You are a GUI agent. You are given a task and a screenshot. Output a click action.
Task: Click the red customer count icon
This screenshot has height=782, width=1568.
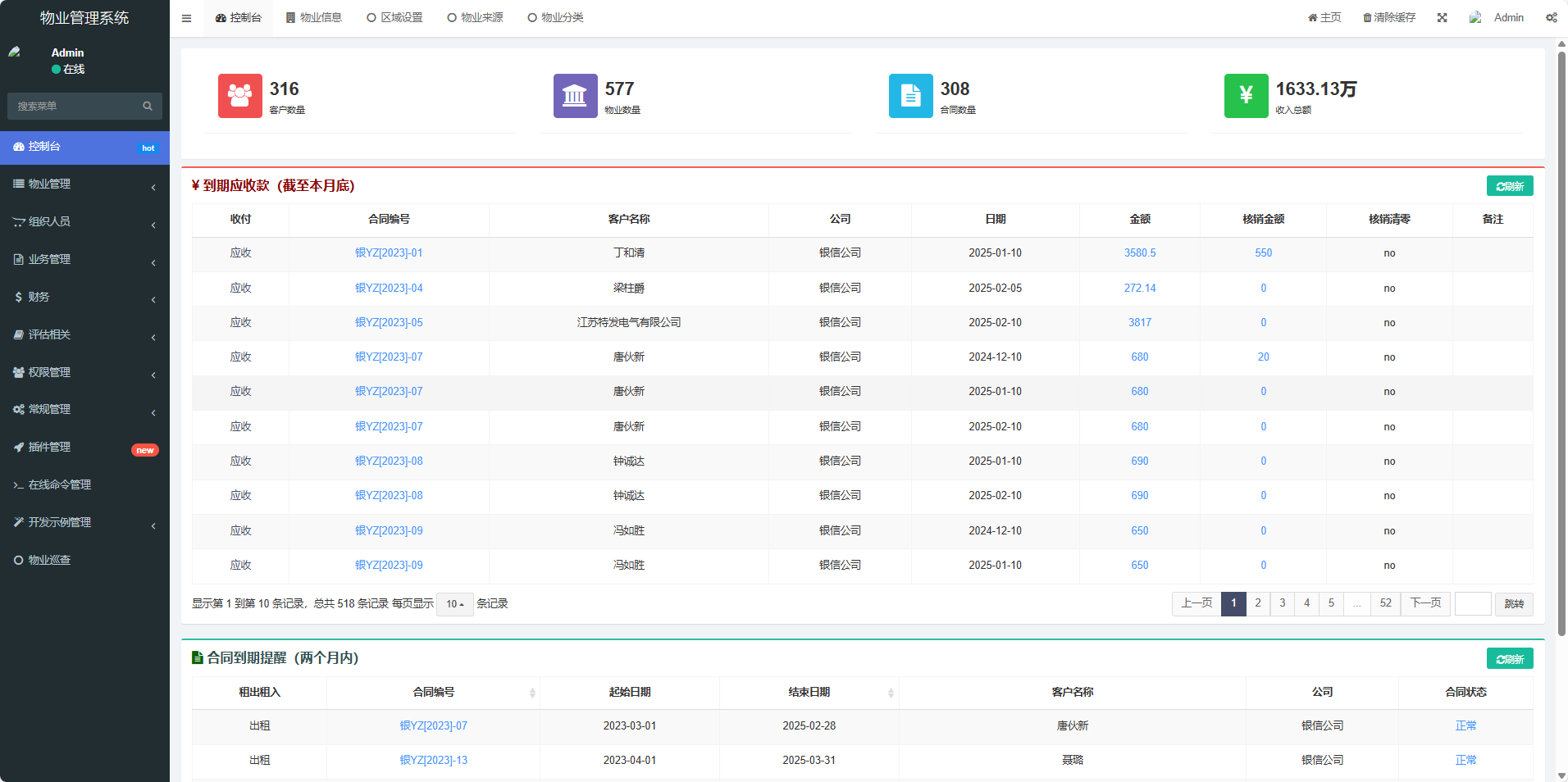coord(240,96)
